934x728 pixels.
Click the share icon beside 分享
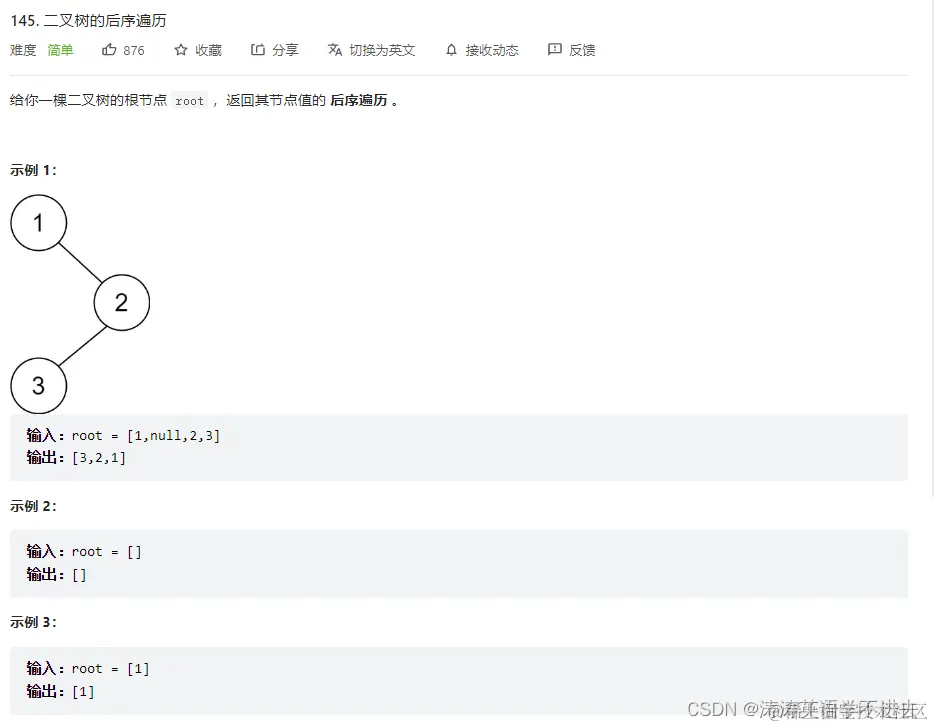point(258,50)
